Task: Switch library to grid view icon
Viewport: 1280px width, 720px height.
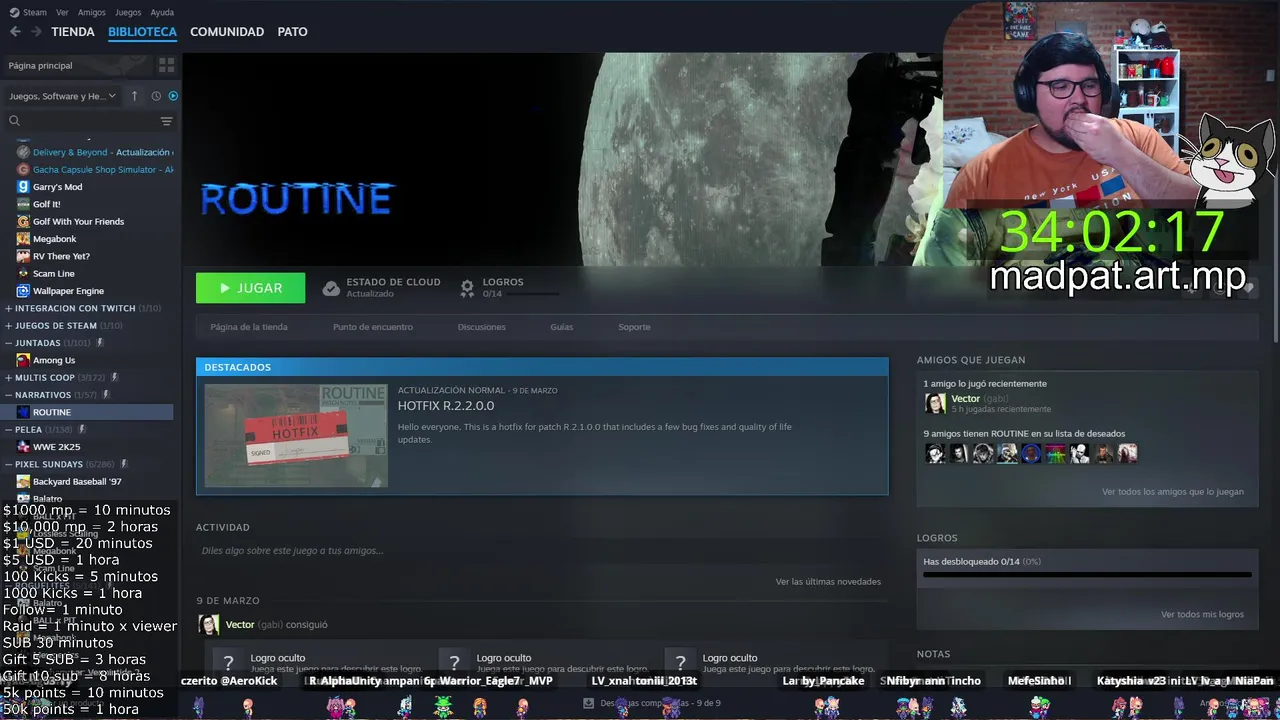Action: (166, 65)
